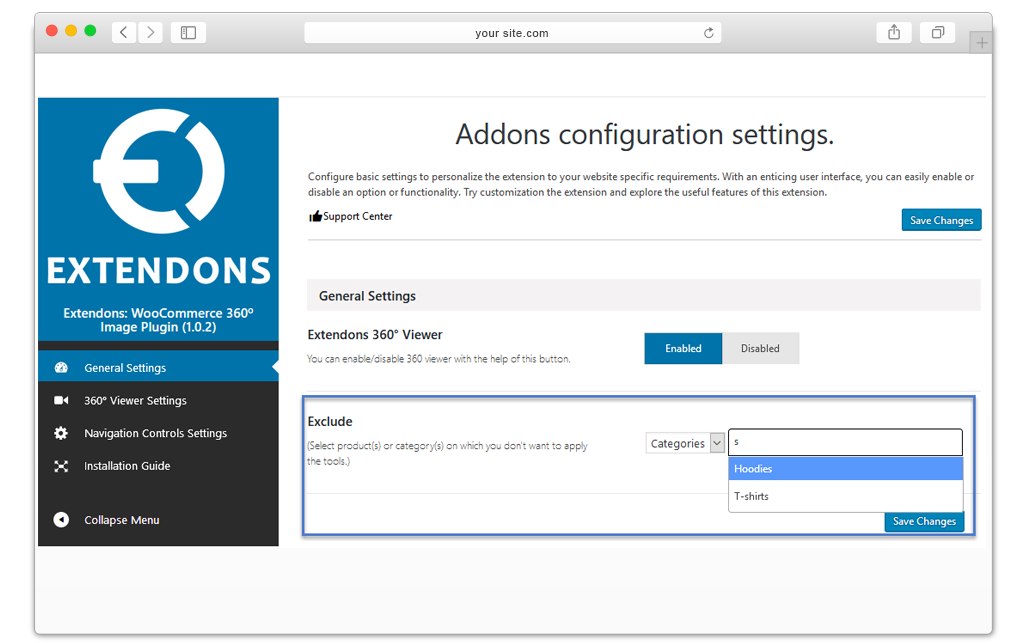Enable the 360° viewer

point(683,348)
